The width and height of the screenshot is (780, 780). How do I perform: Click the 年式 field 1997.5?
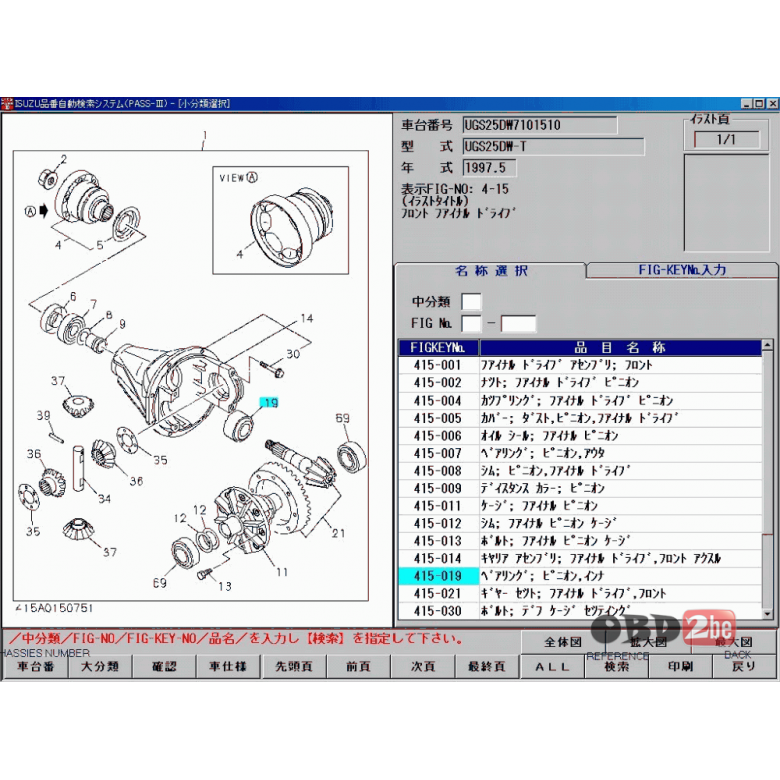pos(489,168)
